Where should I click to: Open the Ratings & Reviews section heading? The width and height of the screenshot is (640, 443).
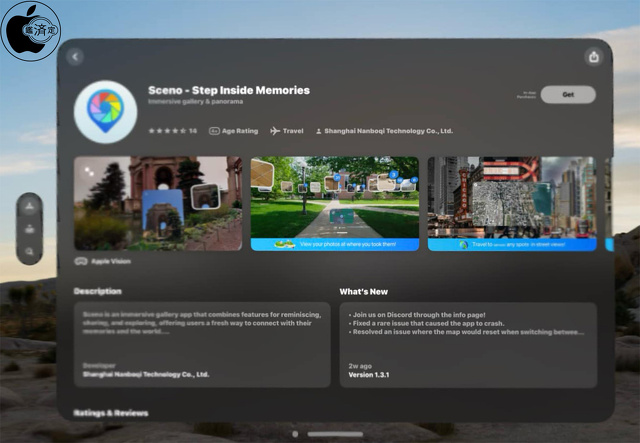[111, 412]
